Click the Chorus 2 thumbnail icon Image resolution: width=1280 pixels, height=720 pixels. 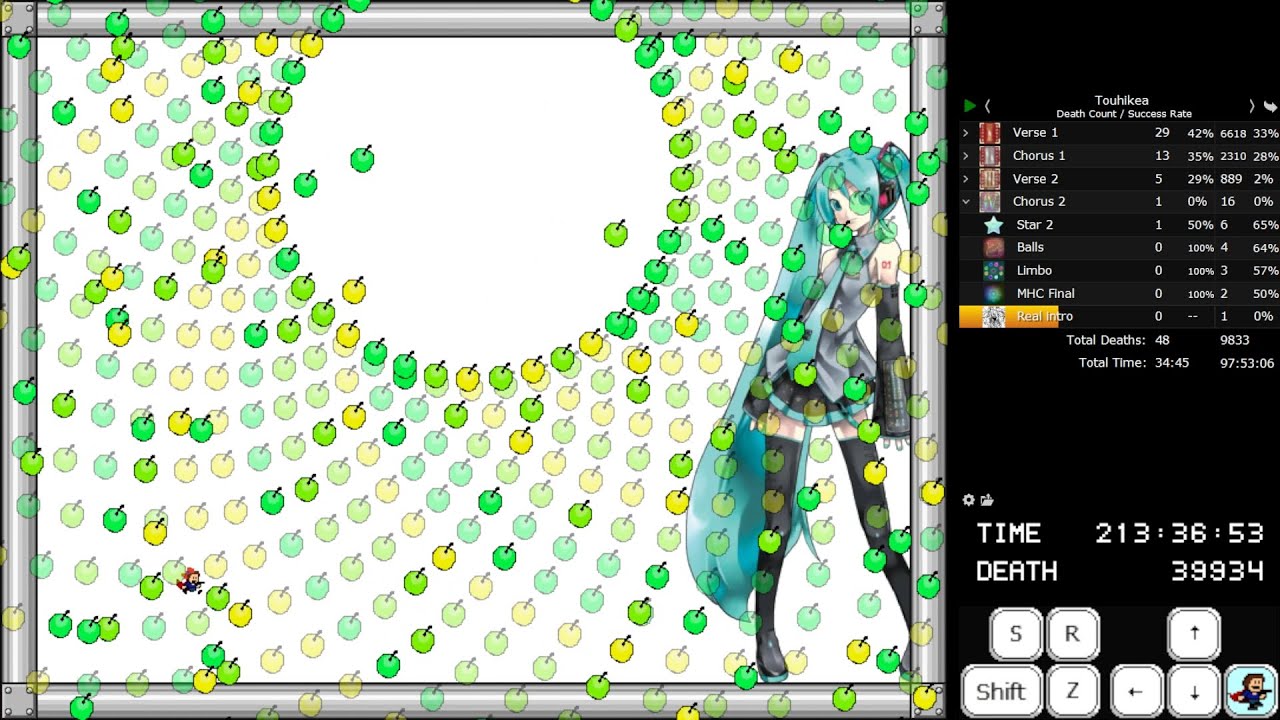coord(990,202)
